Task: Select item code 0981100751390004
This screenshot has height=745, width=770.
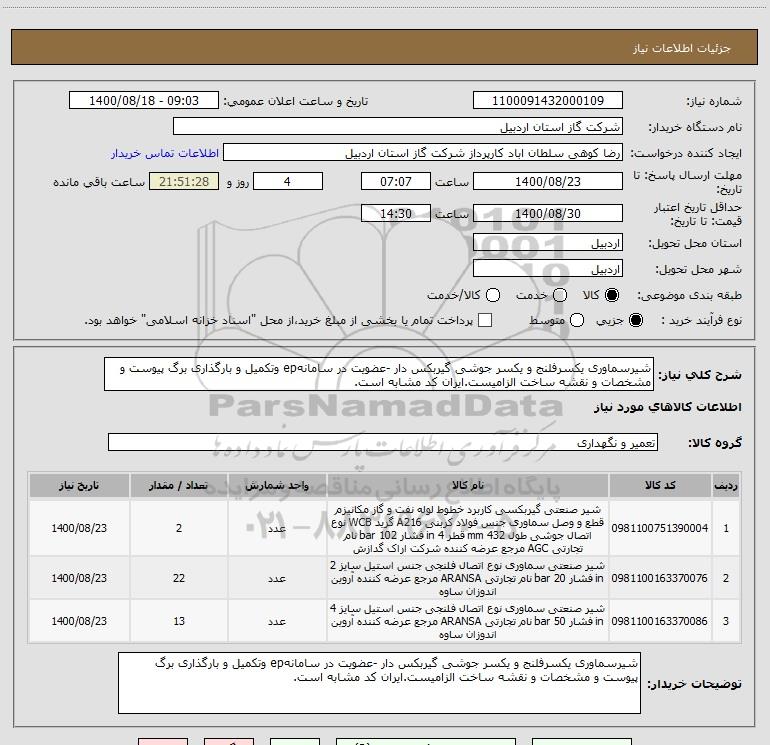Action: (x=660, y=528)
